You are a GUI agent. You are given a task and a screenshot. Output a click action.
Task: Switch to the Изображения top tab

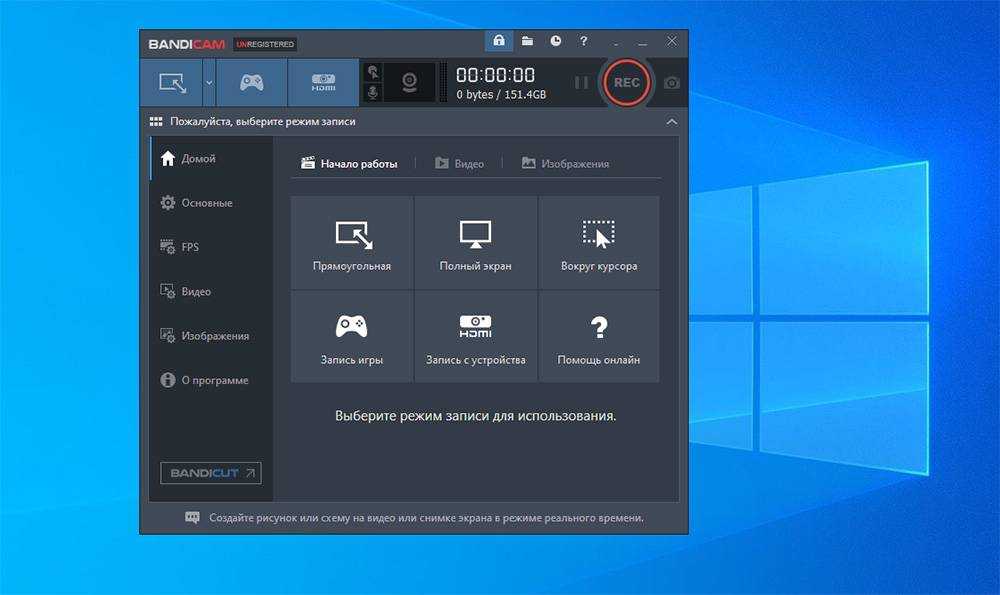click(x=565, y=164)
